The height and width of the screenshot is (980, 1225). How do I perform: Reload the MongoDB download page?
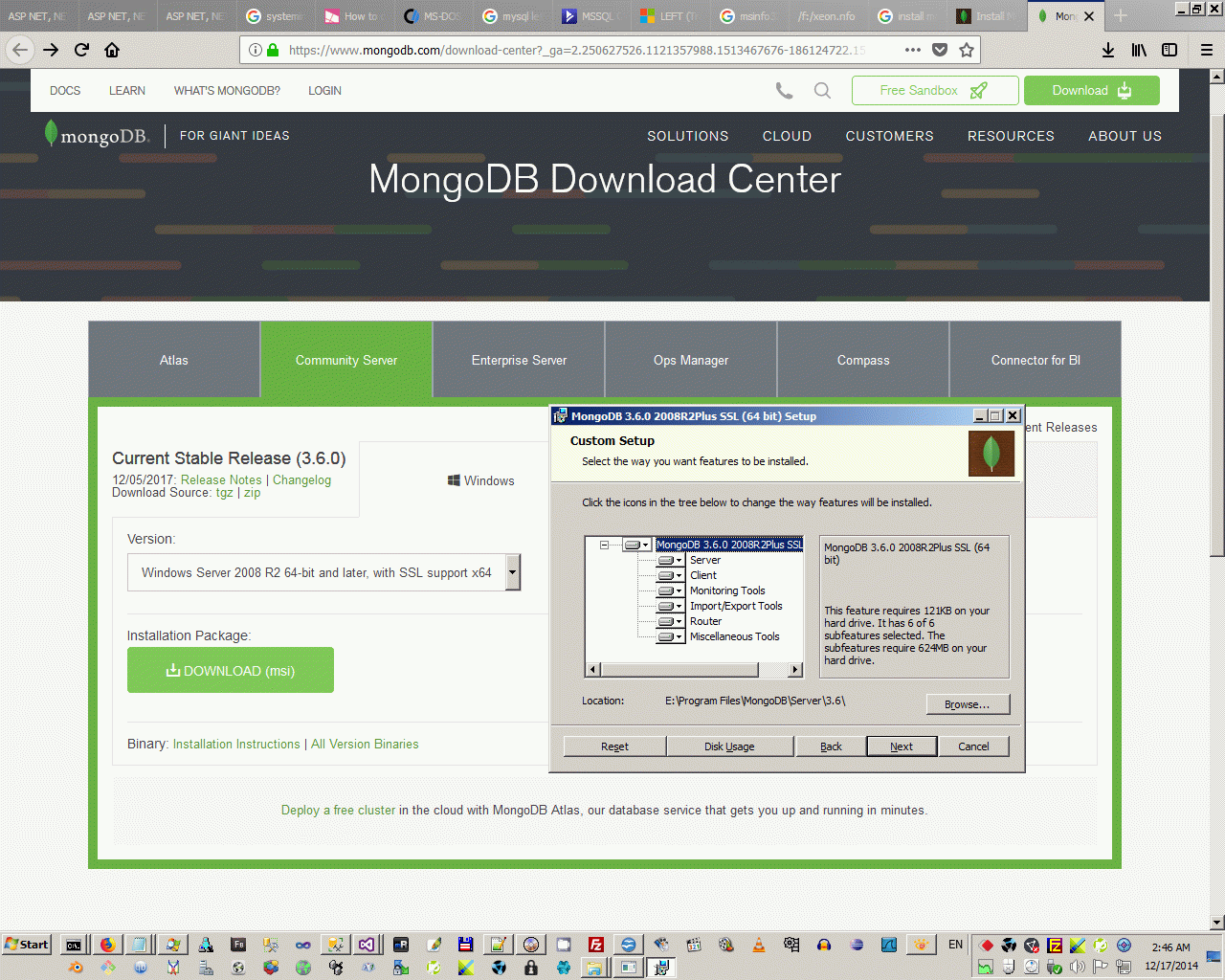point(81,50)
